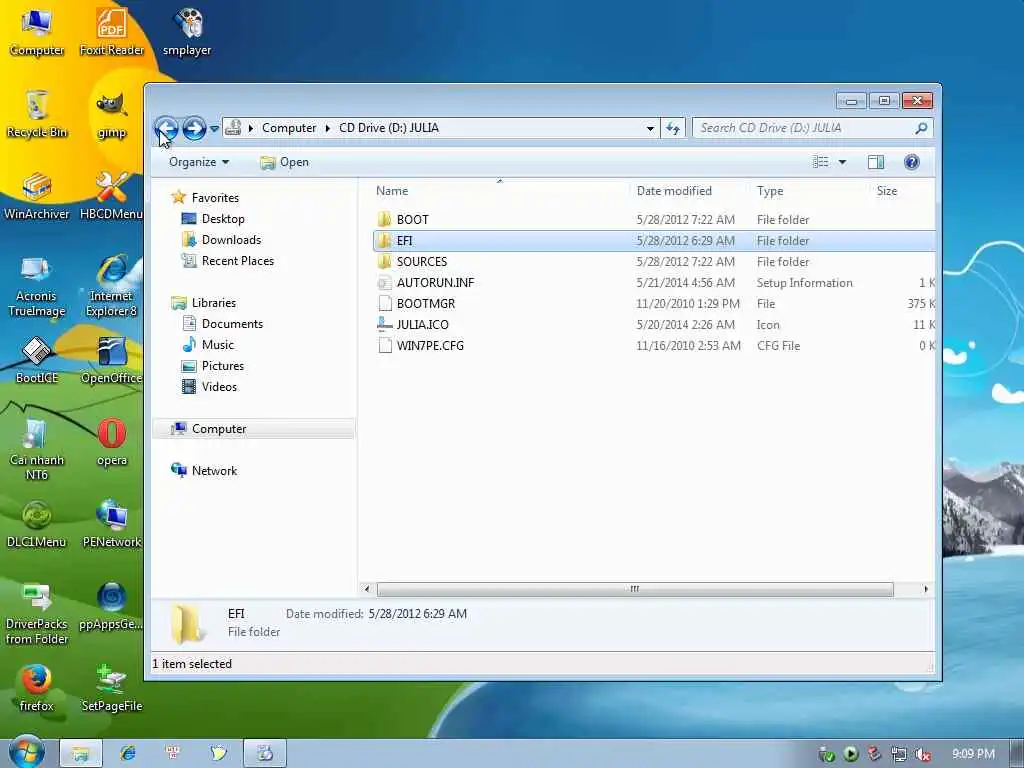The width and height of the screenshot is (1024, 768).
Task: Open recent pages dropdown next to Forward
Action: click(x=214, y=129)
